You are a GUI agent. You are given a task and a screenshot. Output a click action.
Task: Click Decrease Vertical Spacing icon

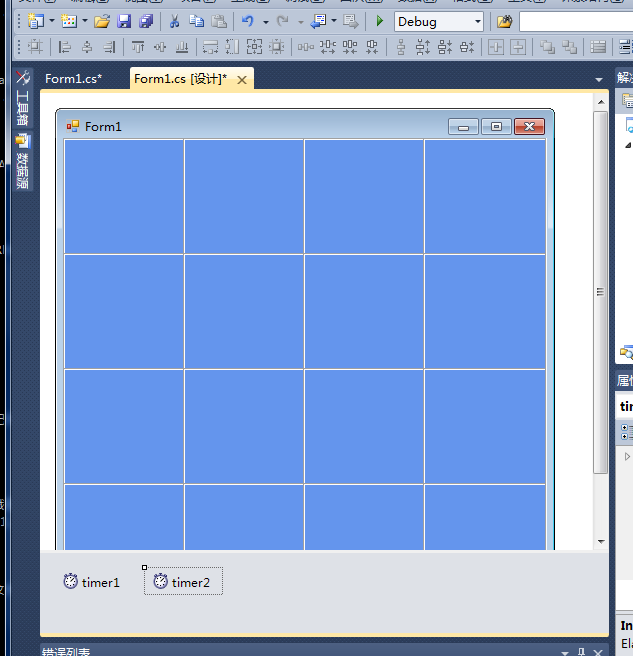pos(445,47)
